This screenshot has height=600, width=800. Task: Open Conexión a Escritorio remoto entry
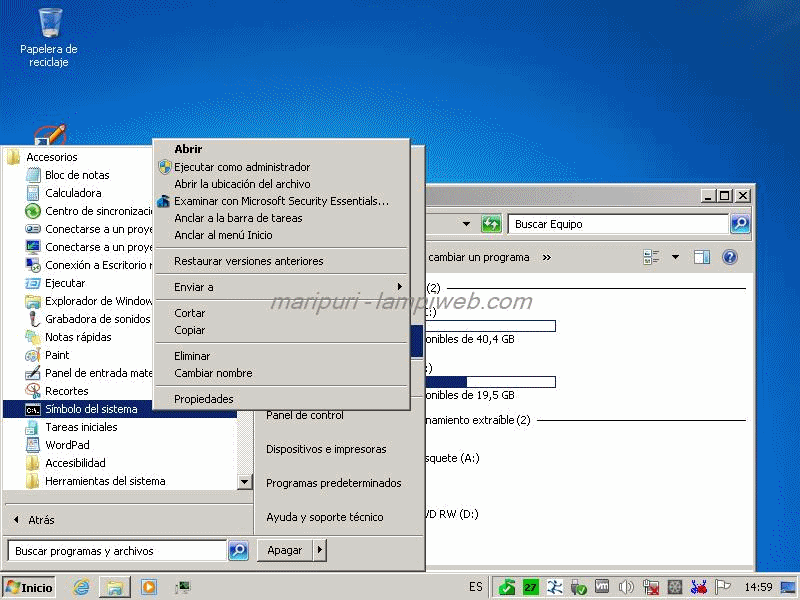click(89, 265)
